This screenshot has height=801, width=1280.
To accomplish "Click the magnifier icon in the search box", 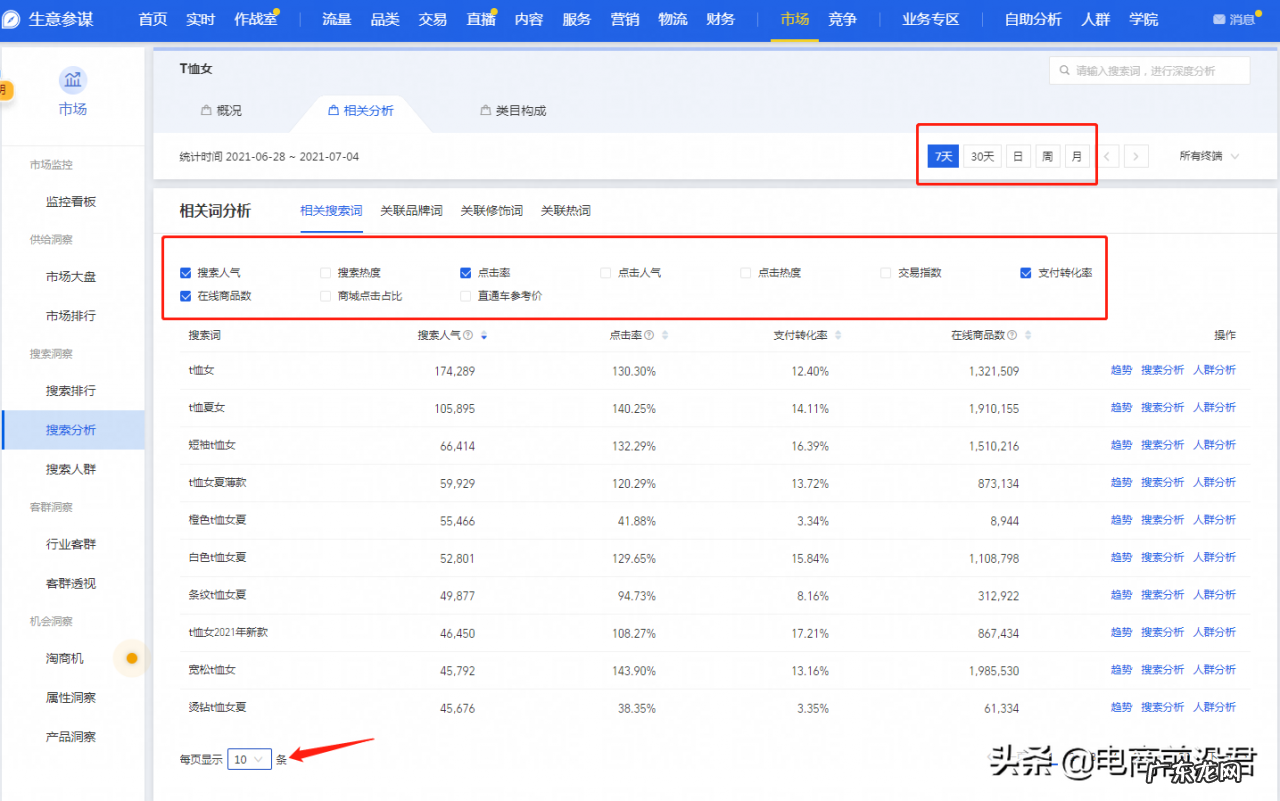I will coord(1064,70).
